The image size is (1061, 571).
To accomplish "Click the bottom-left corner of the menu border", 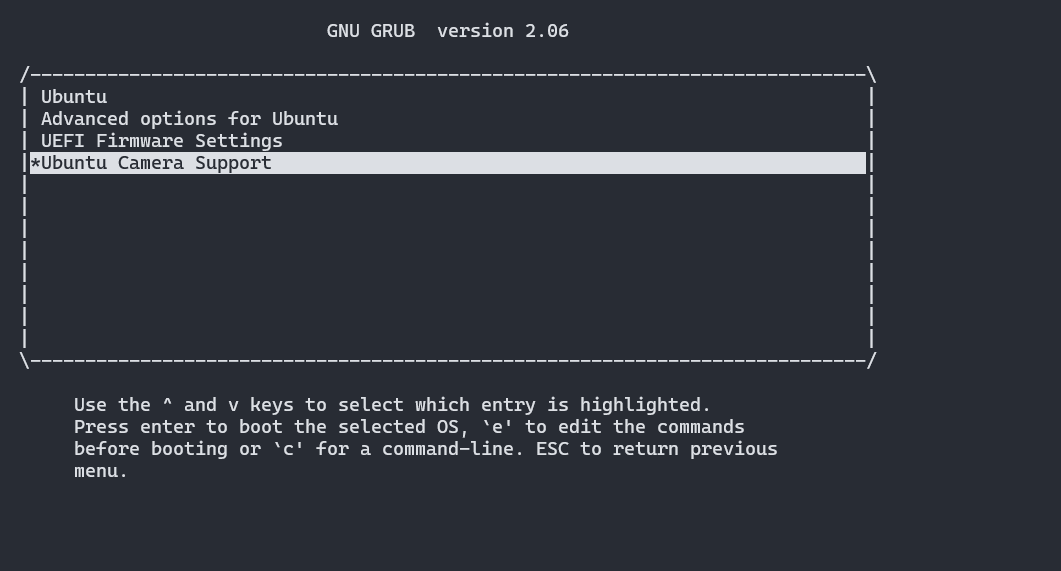I will point(25,360).
